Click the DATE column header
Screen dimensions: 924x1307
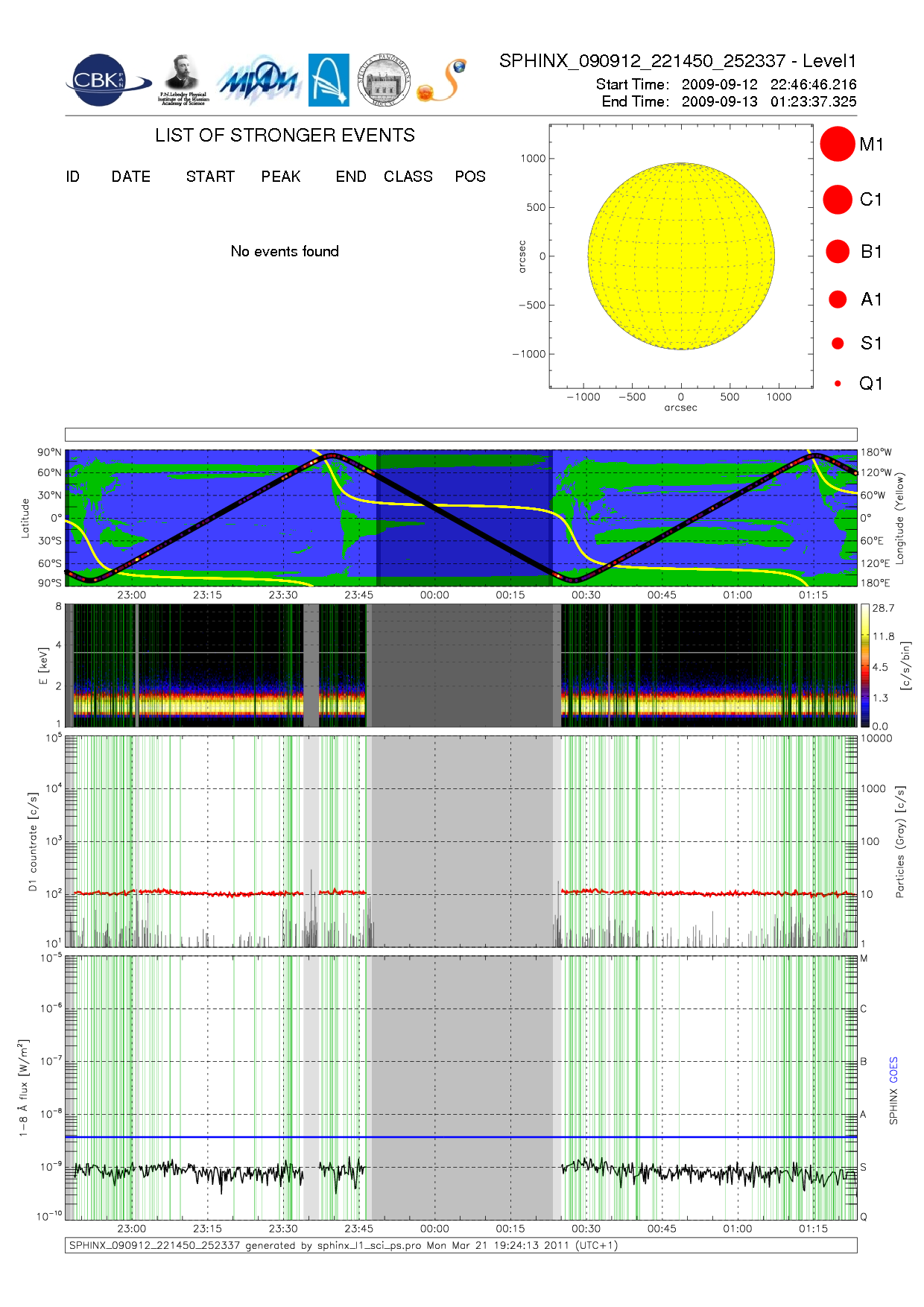131,177
